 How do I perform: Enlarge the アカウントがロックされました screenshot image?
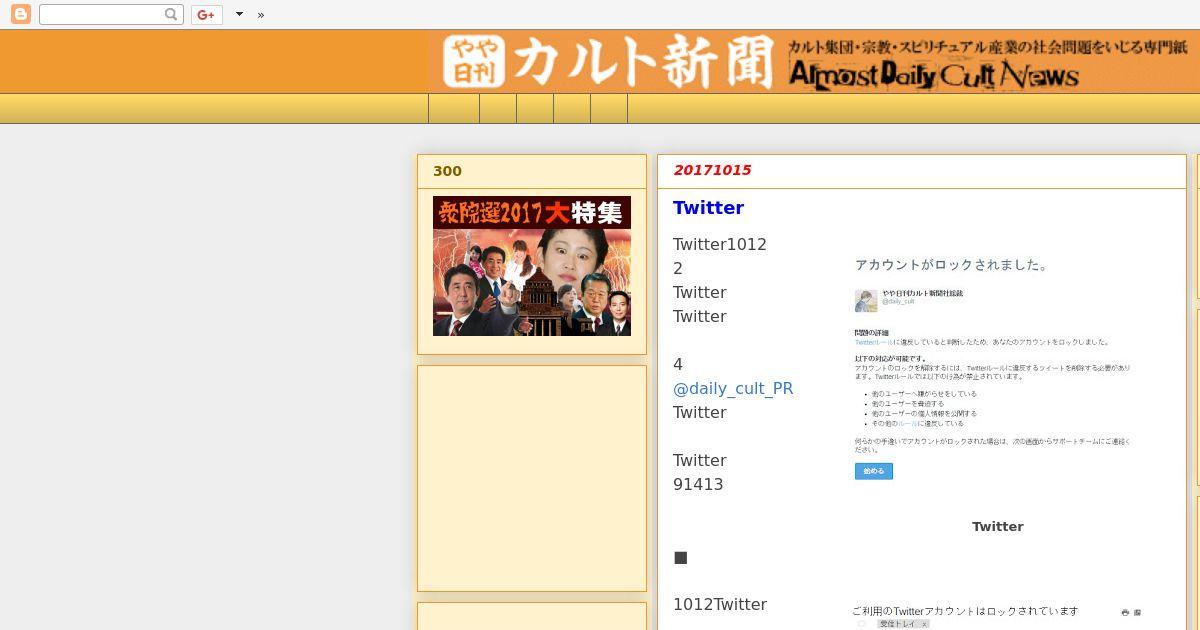(997, 369)
